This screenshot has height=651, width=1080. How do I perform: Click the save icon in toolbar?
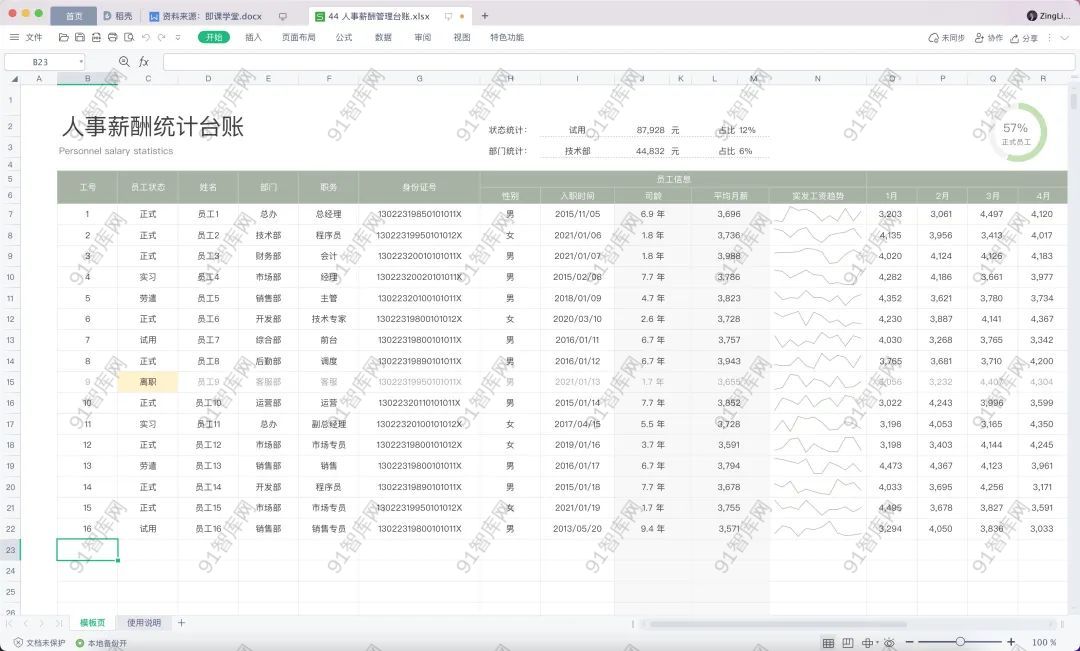point(81,37)
